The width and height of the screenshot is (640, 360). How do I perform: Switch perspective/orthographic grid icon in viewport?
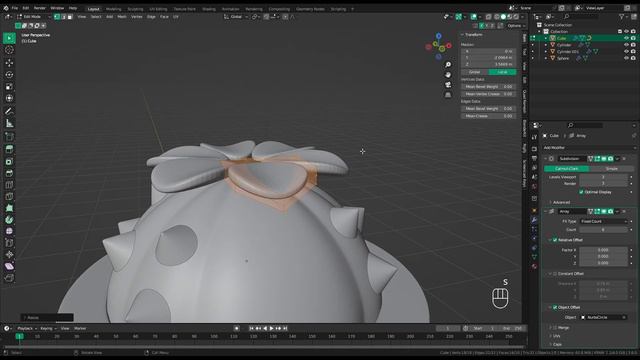point(448,95)
